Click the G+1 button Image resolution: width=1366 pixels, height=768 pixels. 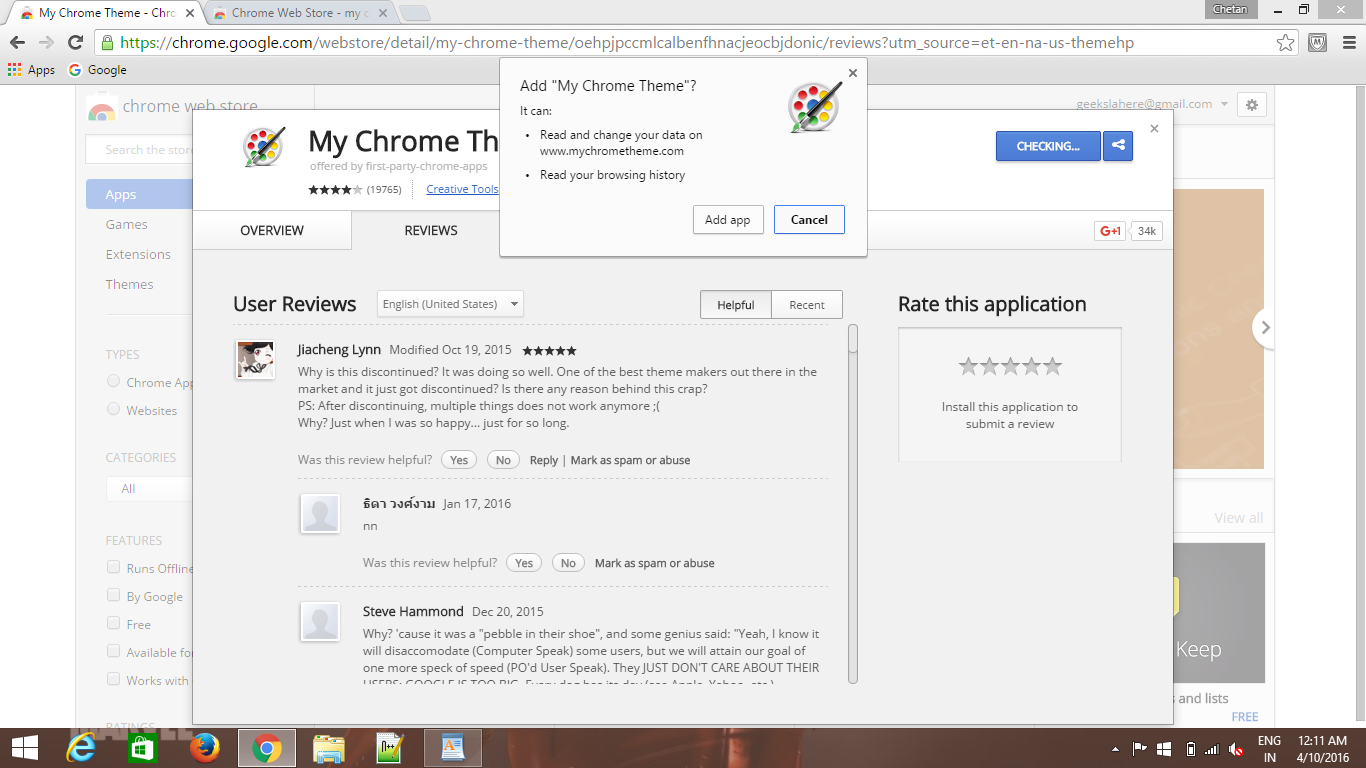(1110, 231)
